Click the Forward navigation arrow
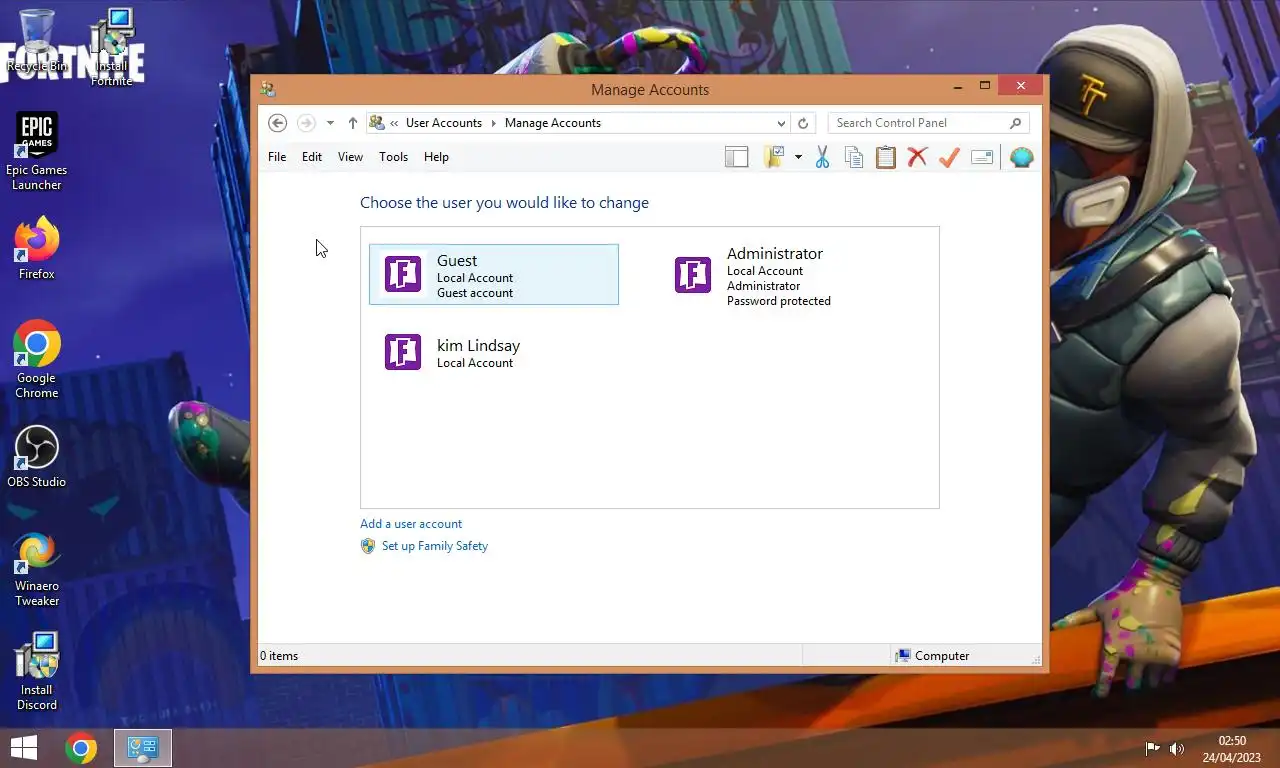Viewport: 1280px width, 768px height. [306, 123]
